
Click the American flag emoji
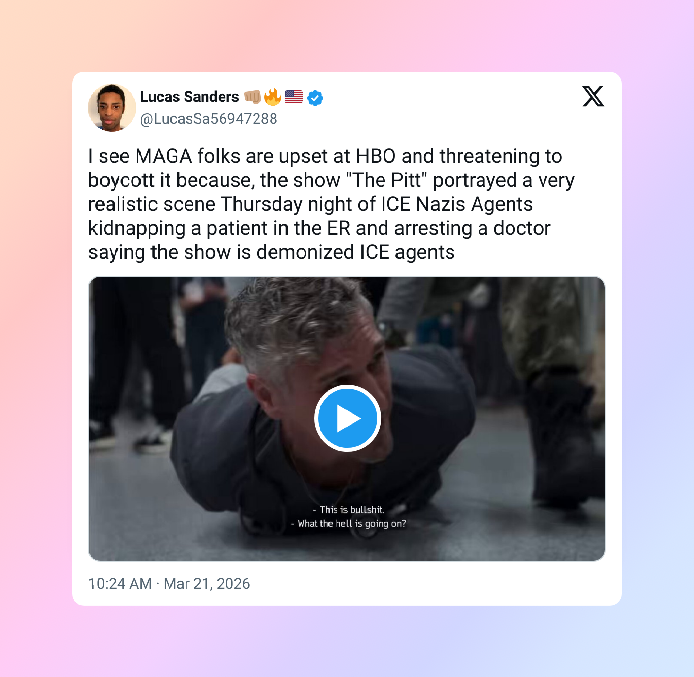click(x=294, y=96)
